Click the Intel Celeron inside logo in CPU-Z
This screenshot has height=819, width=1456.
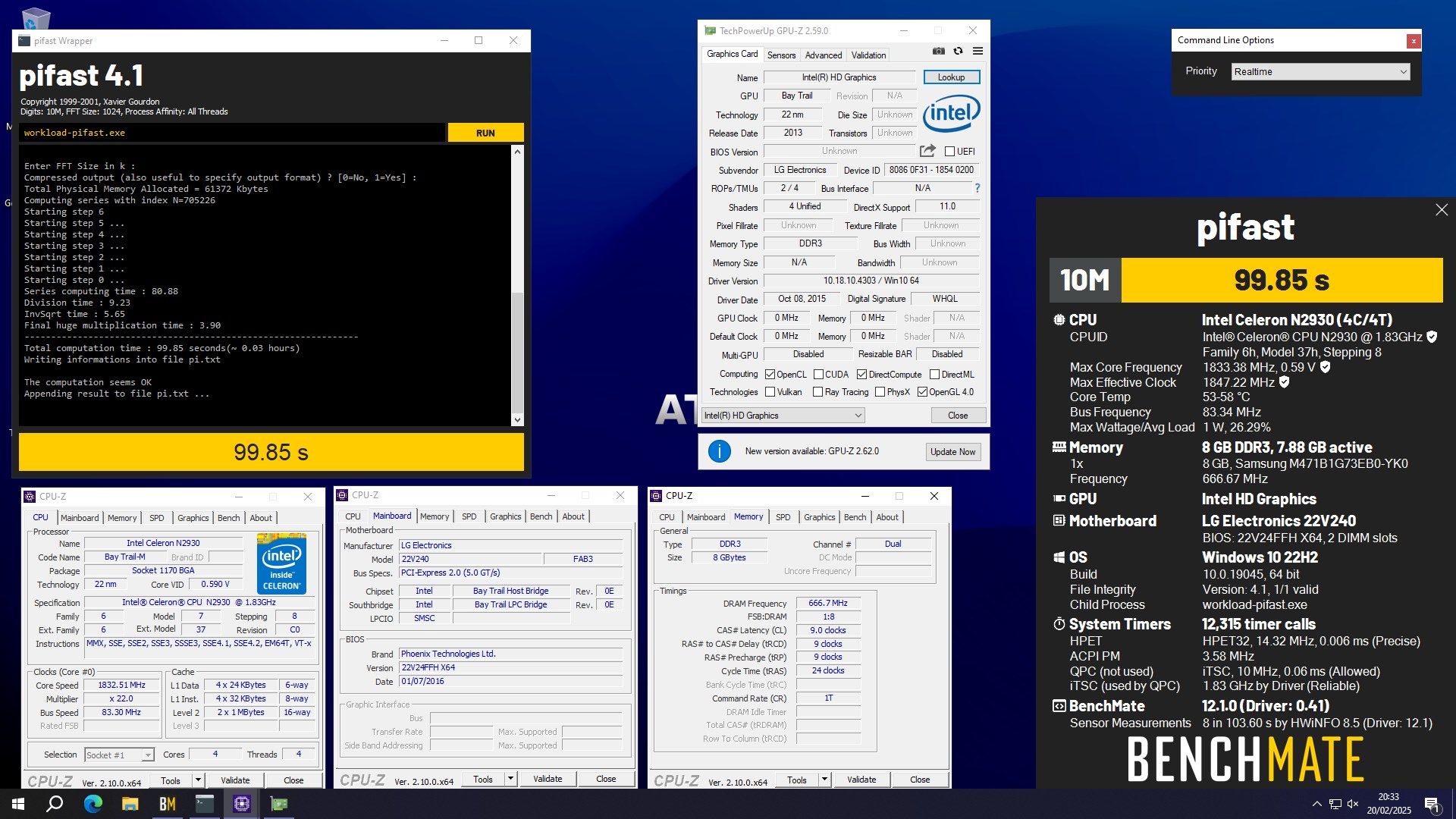tap(281, 563)
